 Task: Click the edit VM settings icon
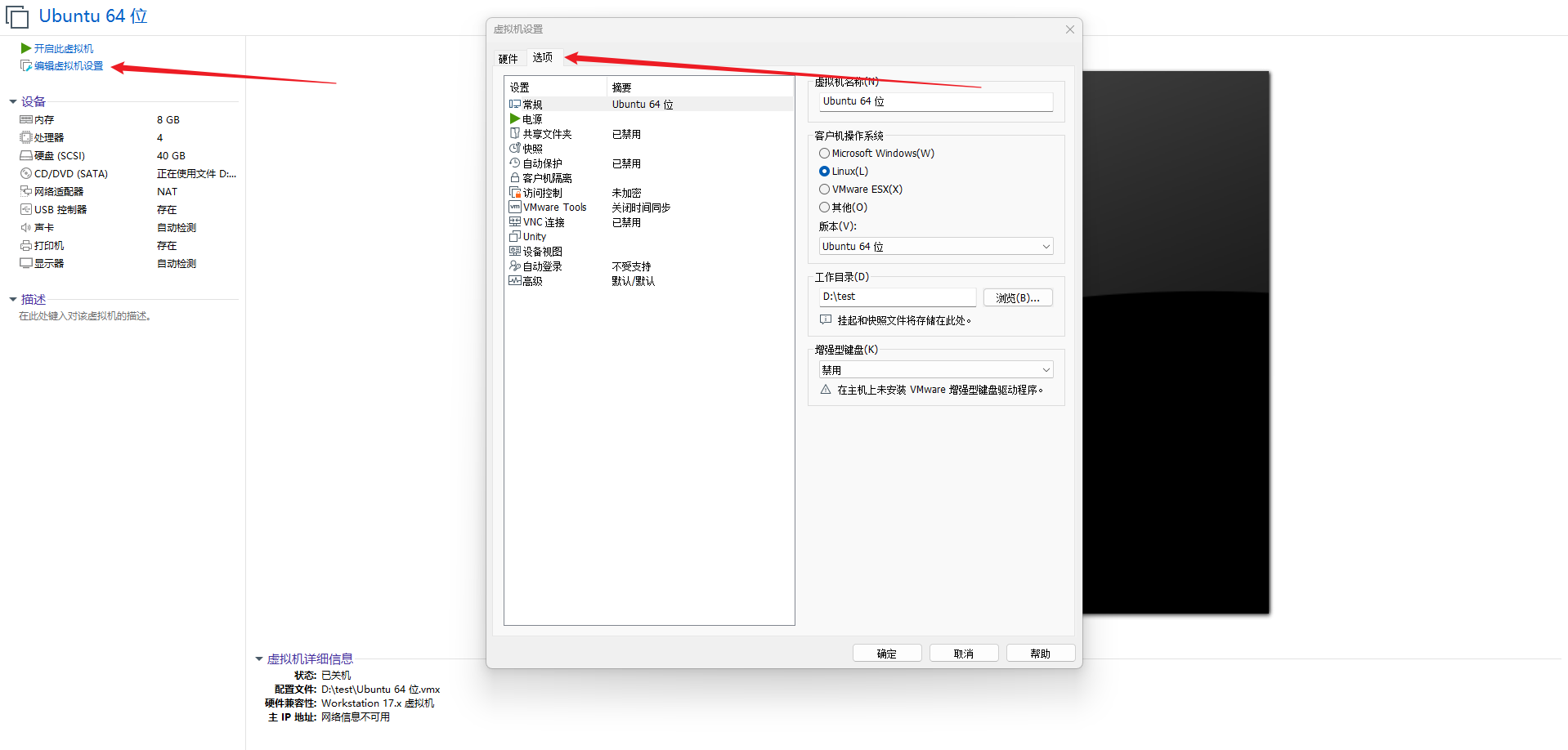point(26,65)
